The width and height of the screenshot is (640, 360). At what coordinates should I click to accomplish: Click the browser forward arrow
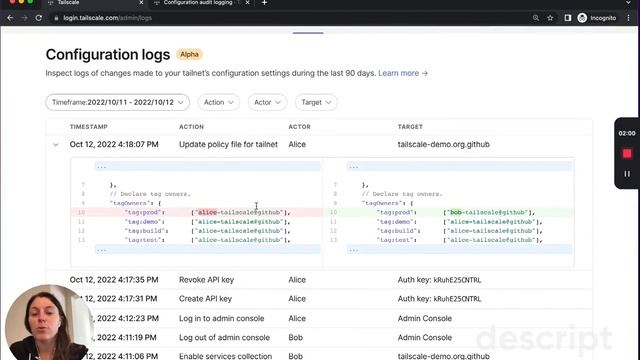click(x=24, y=18)
